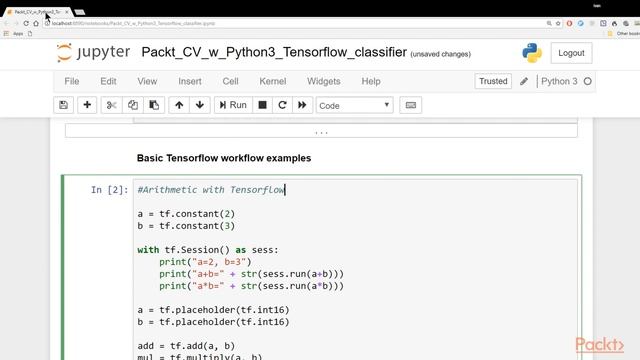Open the Other bookmarks folder
This screenshot has height=360, width=640.
pyautogui.click(x=624, y=33)
